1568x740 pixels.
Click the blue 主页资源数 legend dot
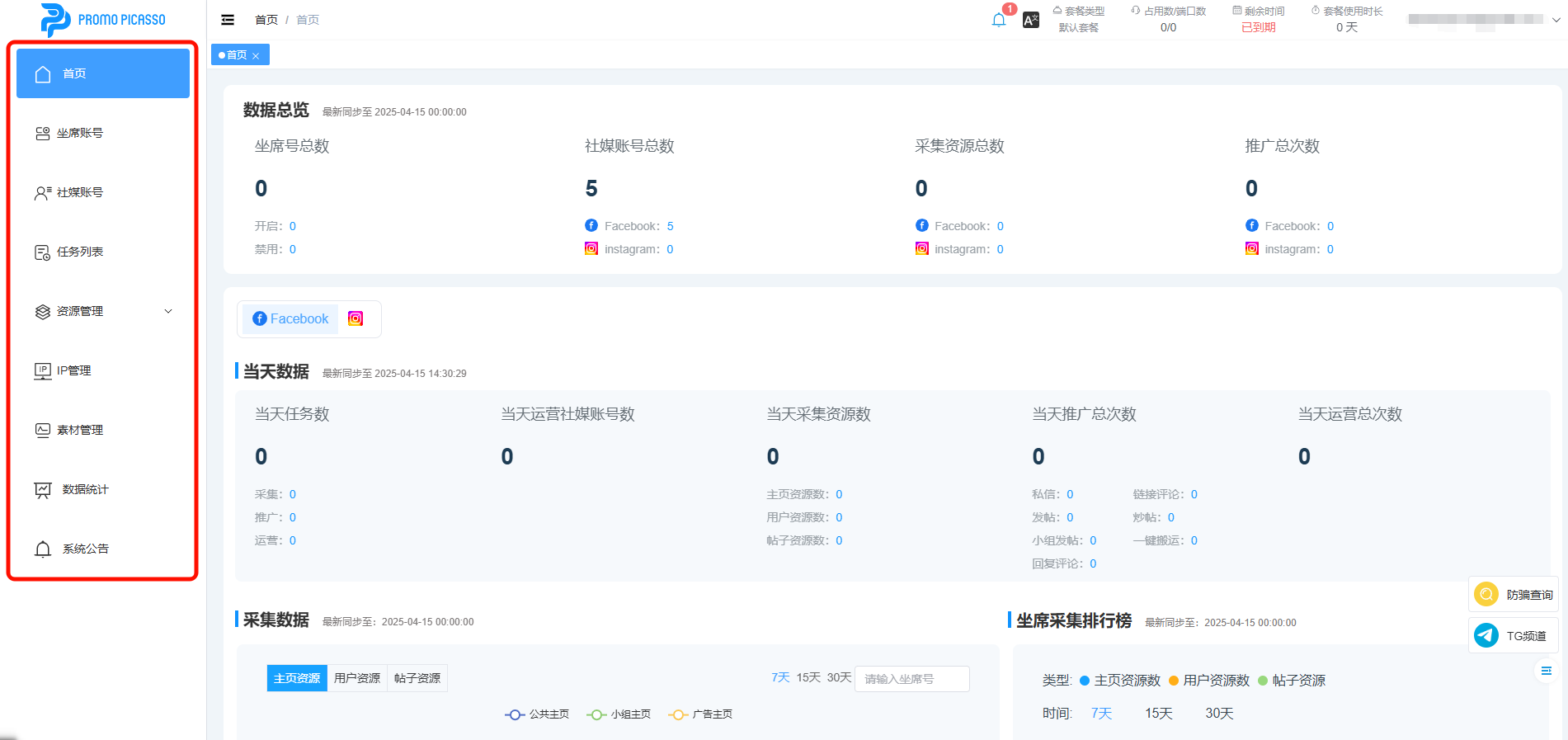click(1085, 681)
